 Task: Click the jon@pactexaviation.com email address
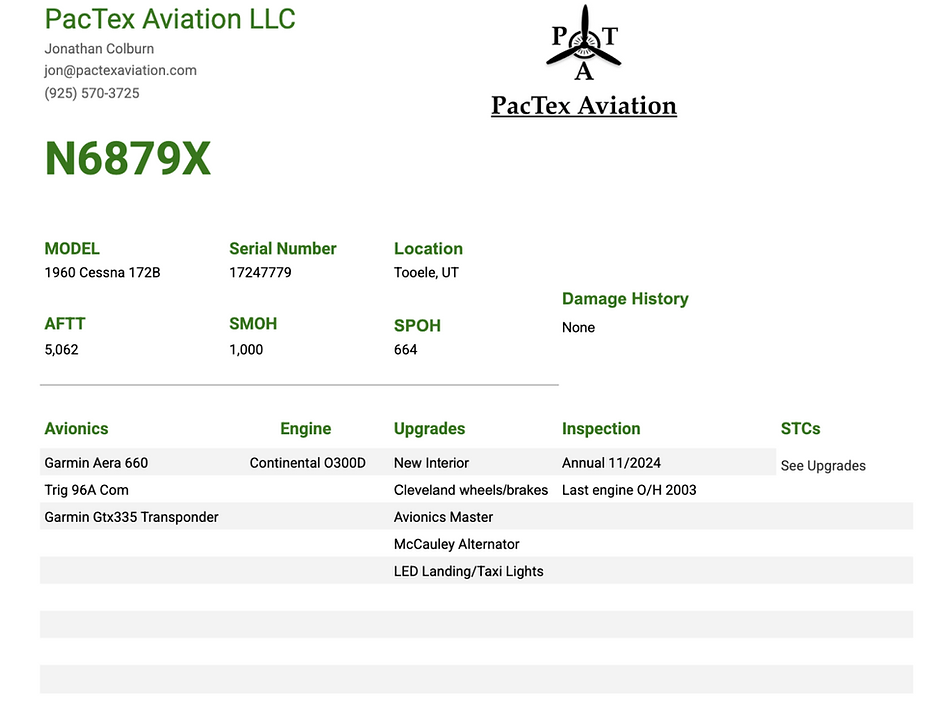pos(120,70)
